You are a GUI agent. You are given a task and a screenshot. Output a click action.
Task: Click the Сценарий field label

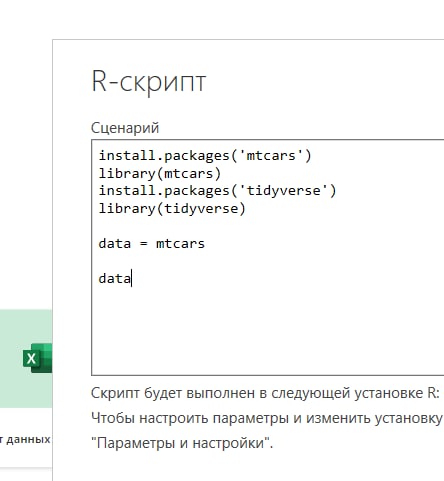tap(125, 128)
